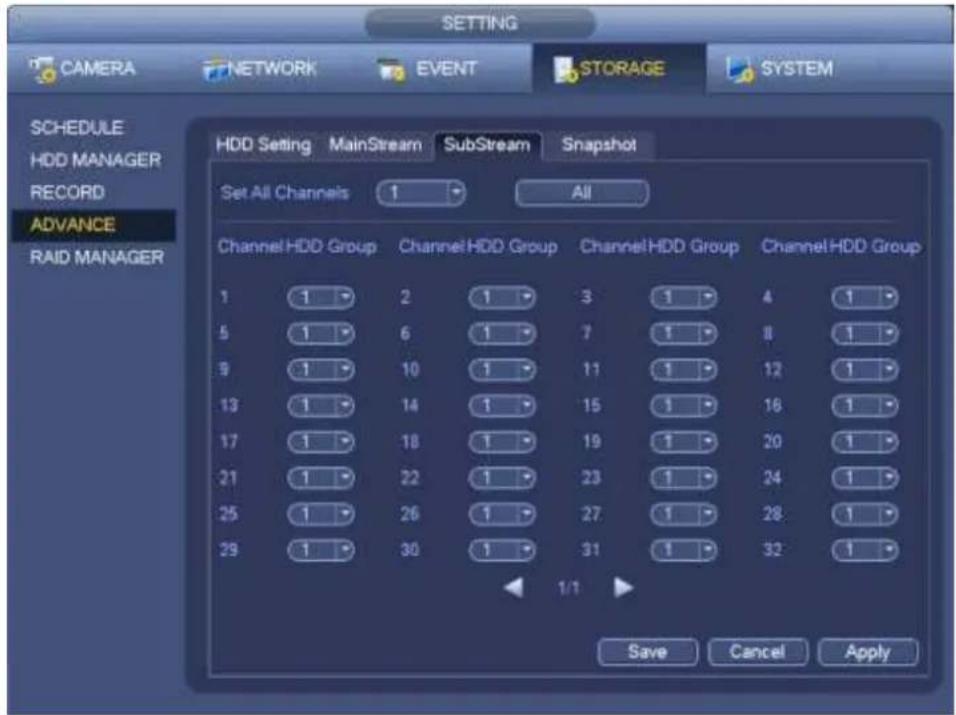Open HDD Group dropdown for channel 22

click(x=502, y=478)
